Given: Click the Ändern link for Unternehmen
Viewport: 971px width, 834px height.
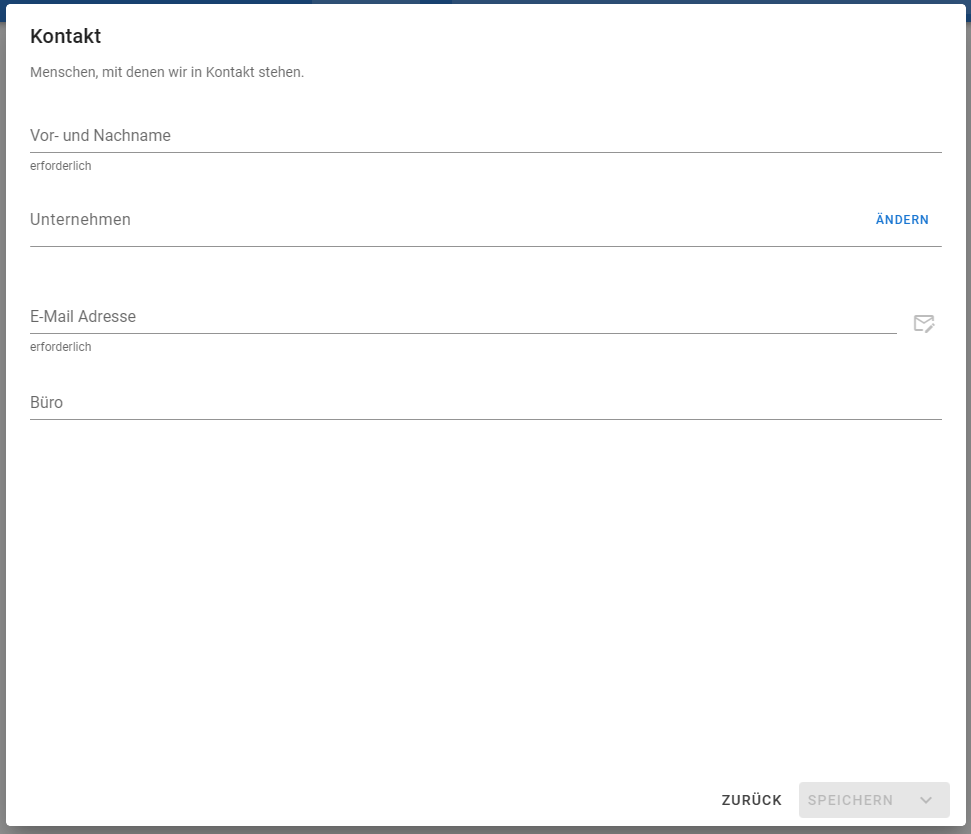Looking at the screenshot, I should click(902, 220).
